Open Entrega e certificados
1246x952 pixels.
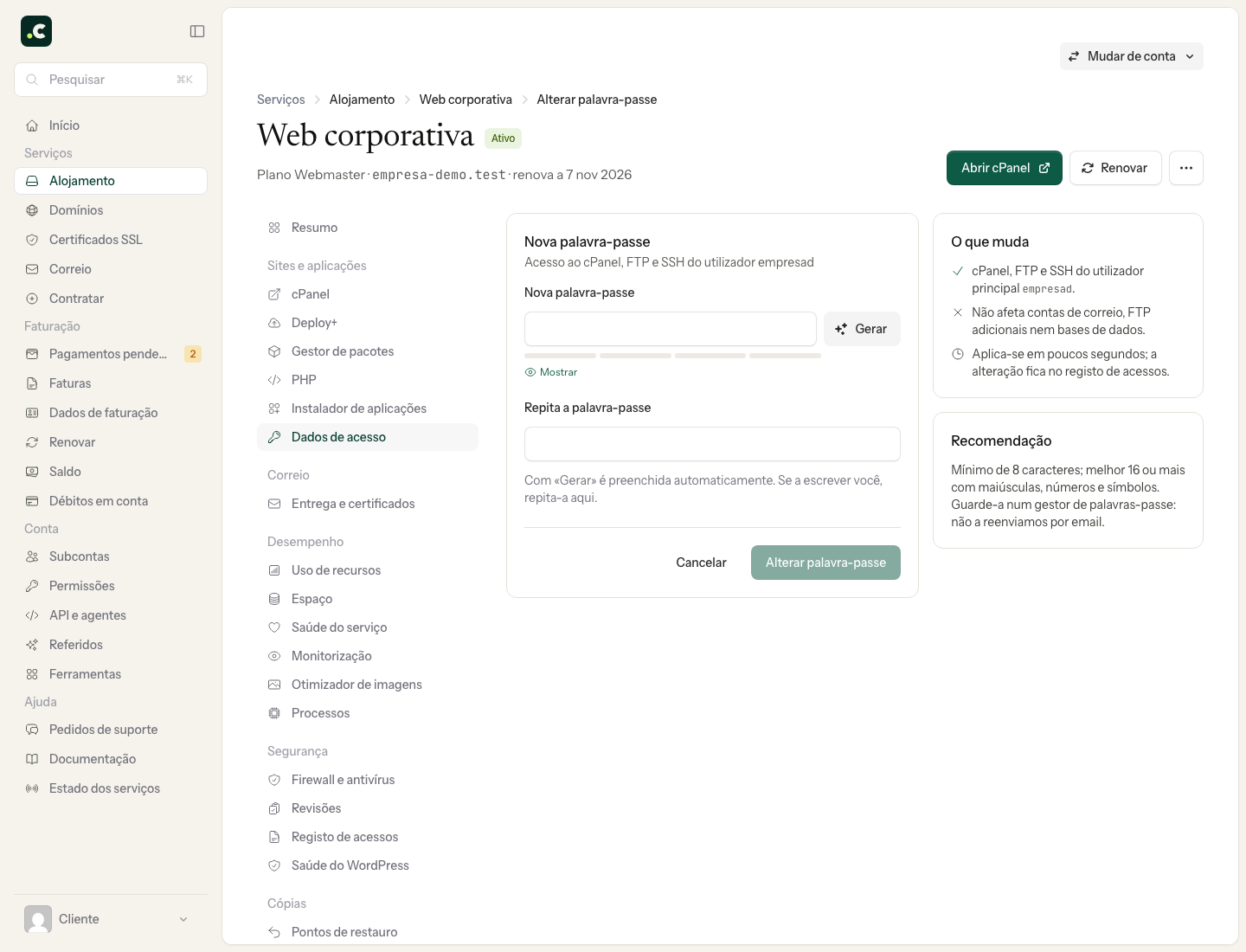click(x=368, y=504)
